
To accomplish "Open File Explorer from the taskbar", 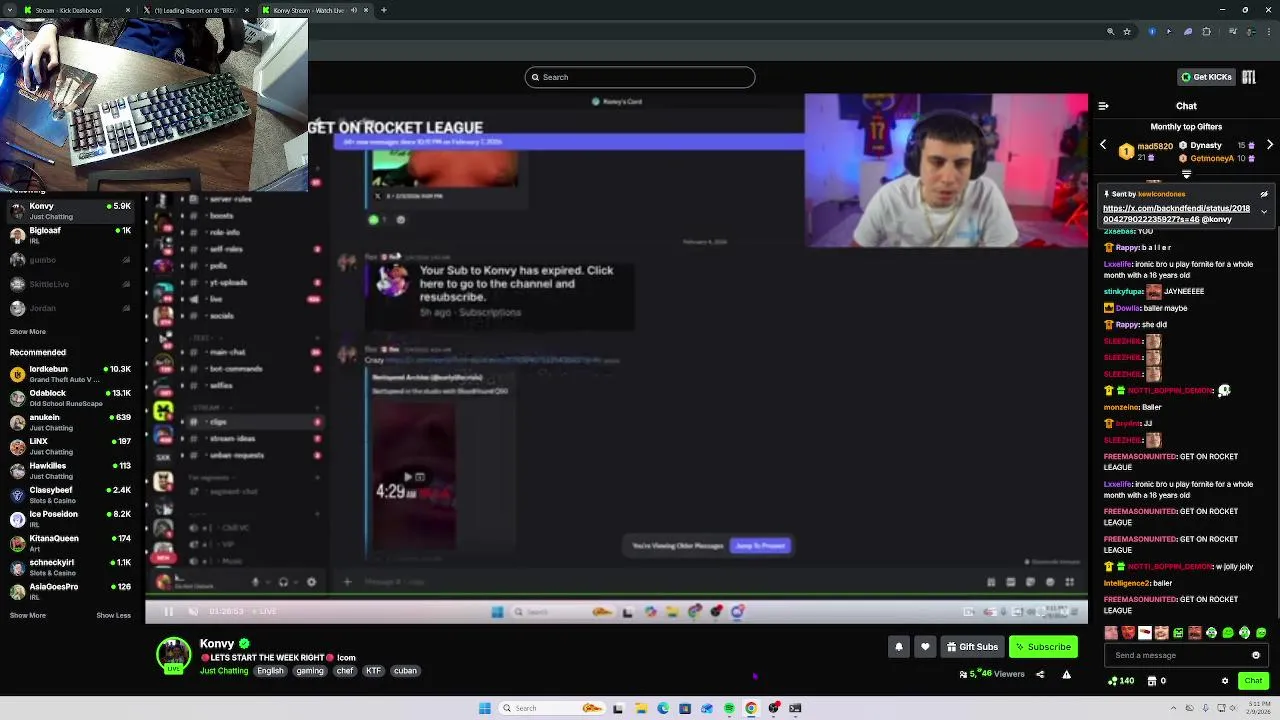I will tap(640, 708).
